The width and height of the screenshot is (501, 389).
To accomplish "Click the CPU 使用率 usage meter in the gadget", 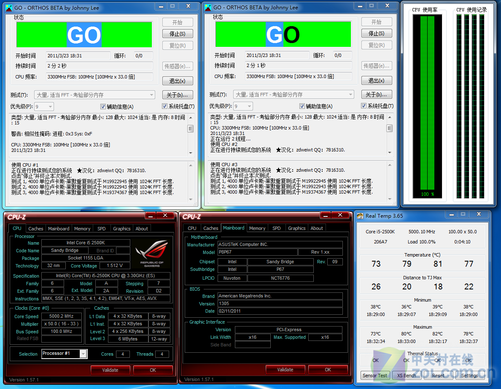I will coord(427,107).
